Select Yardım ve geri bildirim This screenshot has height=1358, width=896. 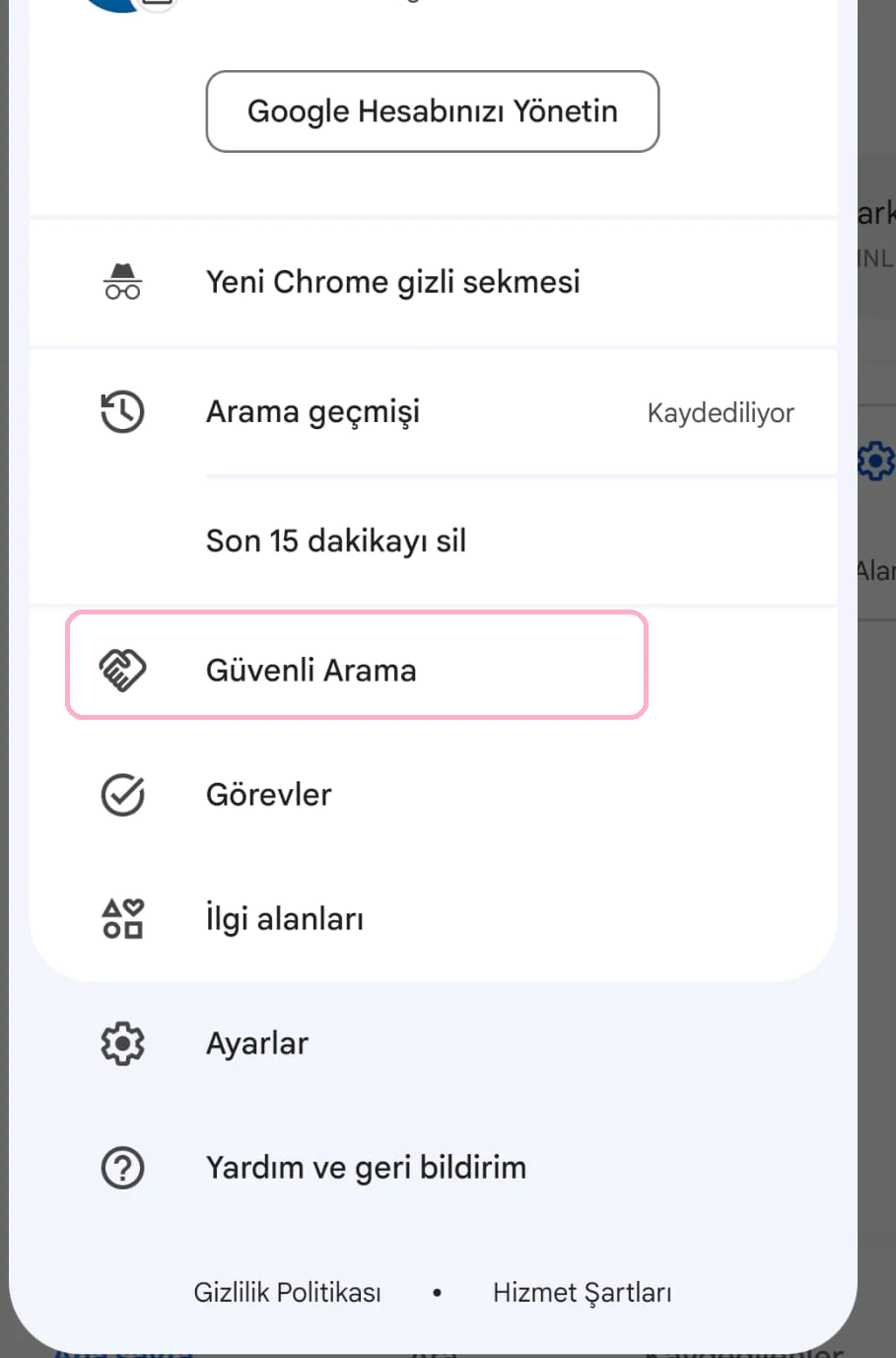point(366,1168)
